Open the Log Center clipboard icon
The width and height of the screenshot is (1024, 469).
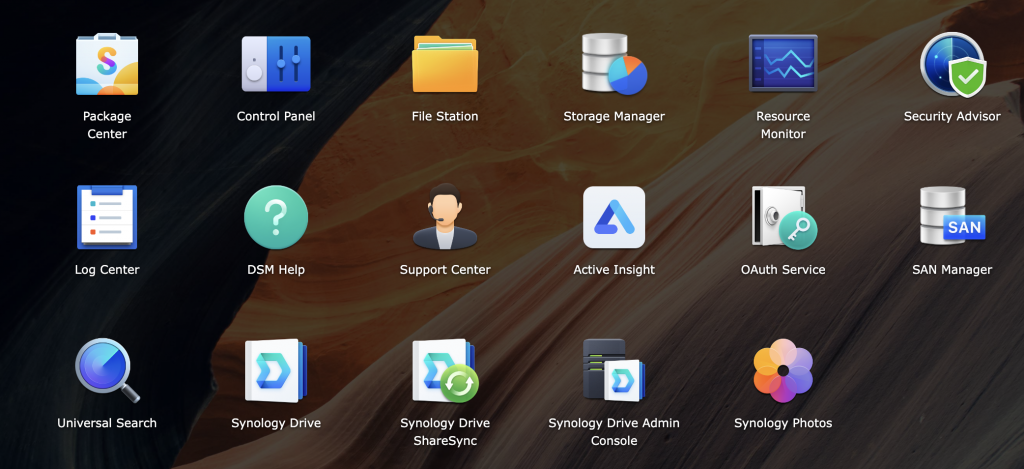(107, 217)
